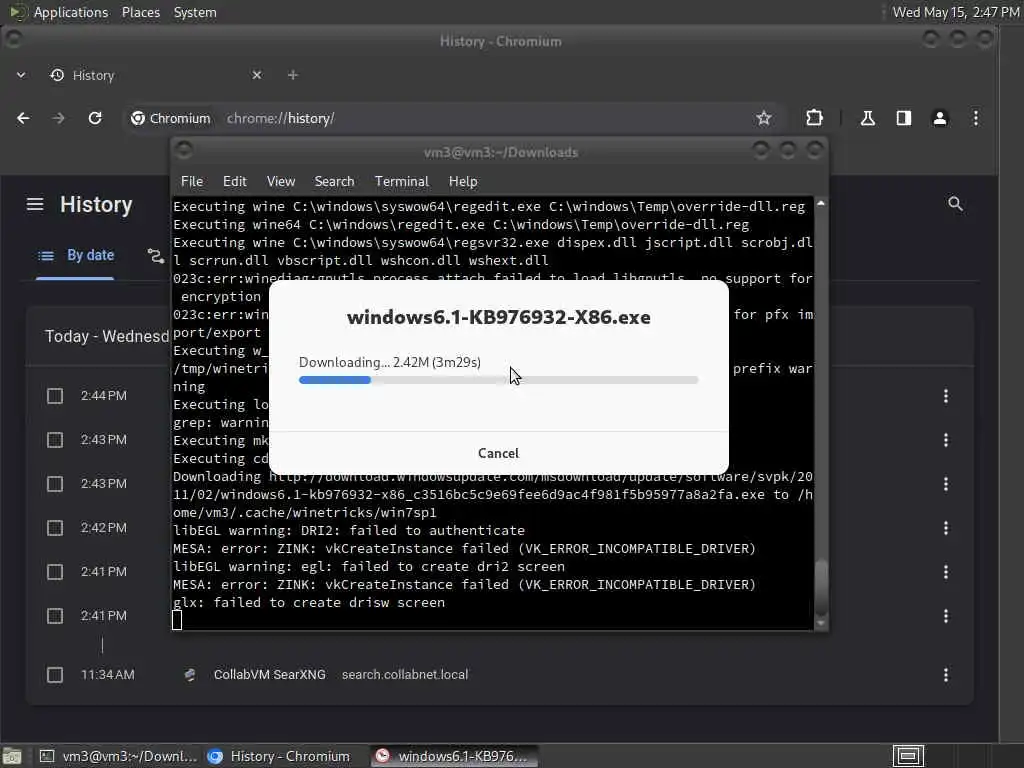This screenshot has height=768, width=1024.
Task: Select the By date tab
Action: pyautogui.click(x=75, y=255)
